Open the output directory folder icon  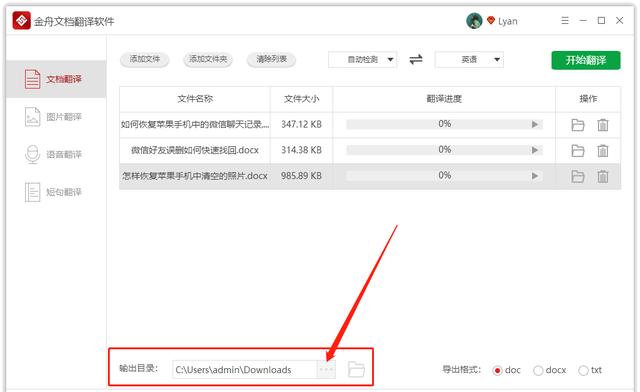tap(356, 369)
